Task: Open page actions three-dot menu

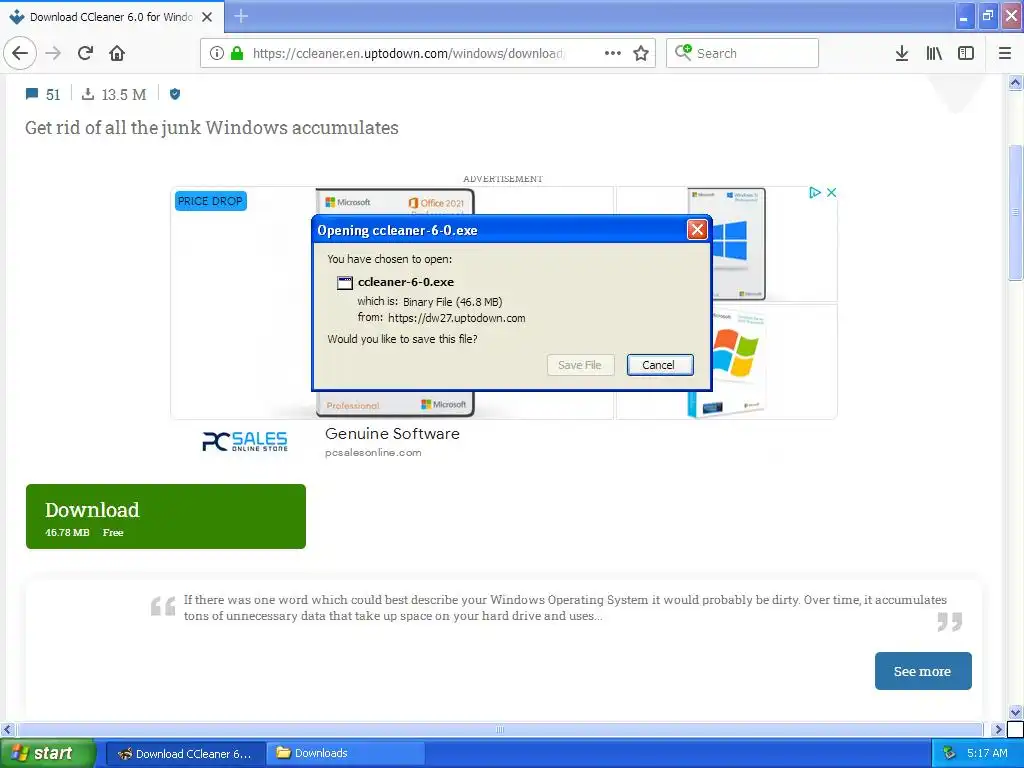Action: tap(613, 53)
